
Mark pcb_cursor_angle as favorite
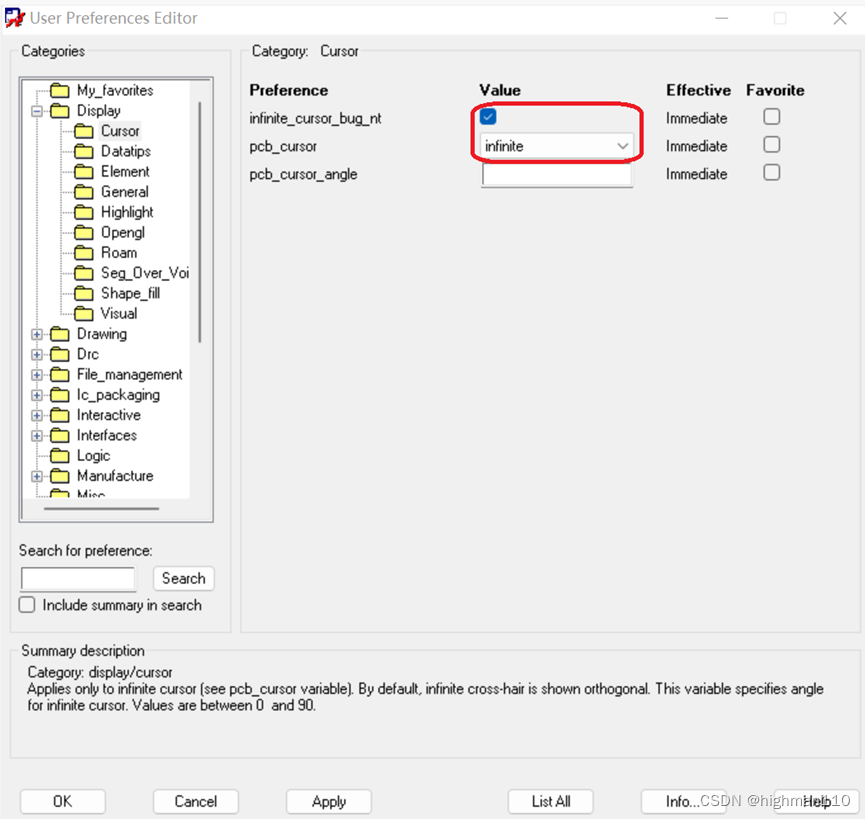pos(771,173)
